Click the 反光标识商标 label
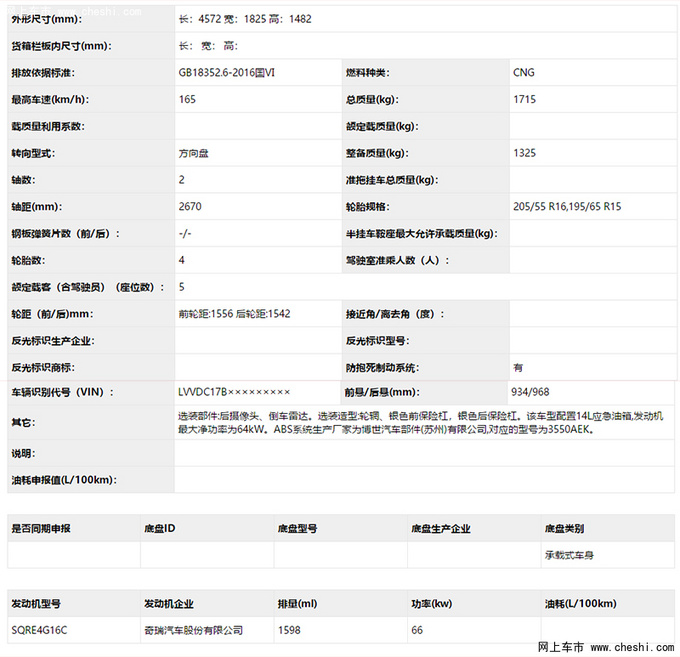Image resolution: width=680 pixels, height=657 pixels. pyautogui.click(x=43, y=368)
